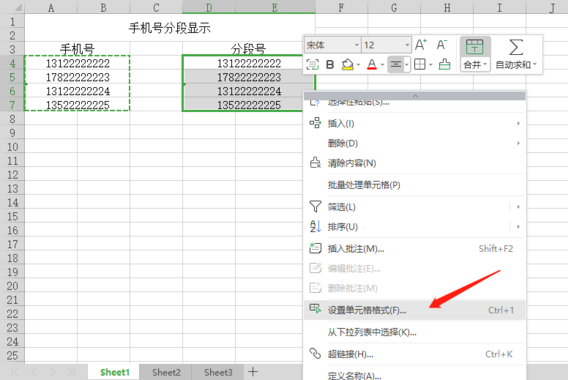
Task: Open the 删除(D) submenu
Action: (x=414, y=143)
